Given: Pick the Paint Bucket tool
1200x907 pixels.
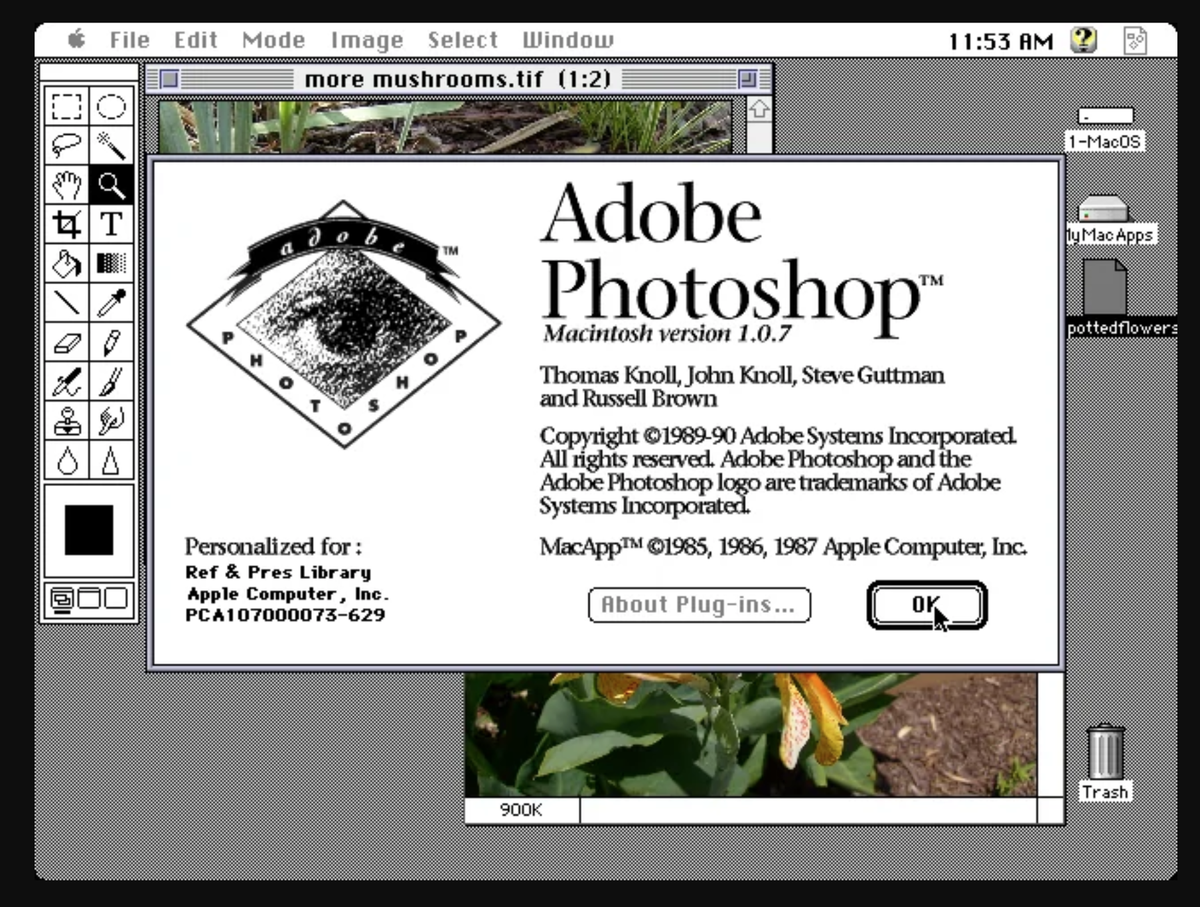Looking at the screenshot, I should [x=67, y=263].
